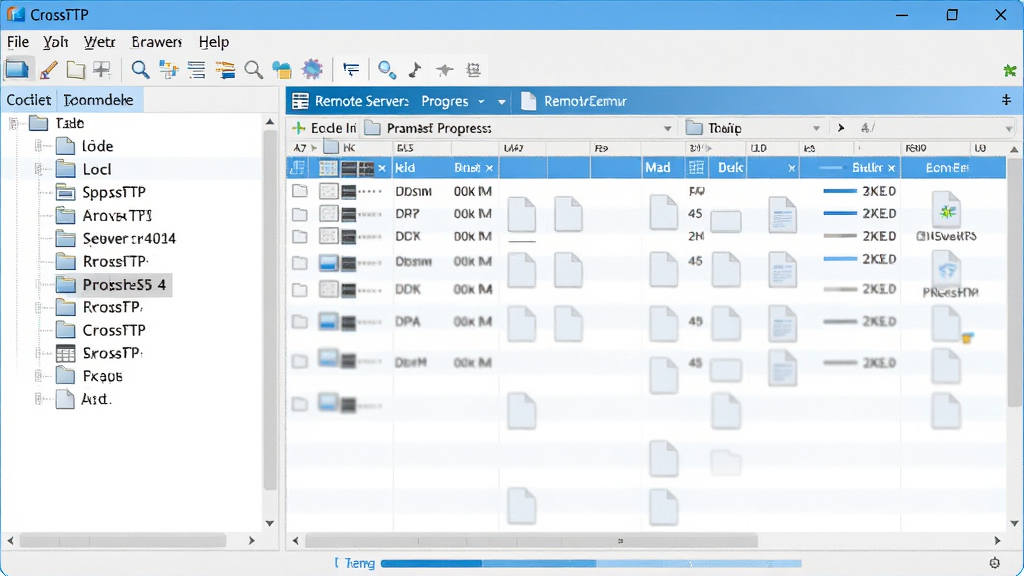1024x576 pixels.
Task: Switch to the Toomdeke tab
Action: pos(99,100)
